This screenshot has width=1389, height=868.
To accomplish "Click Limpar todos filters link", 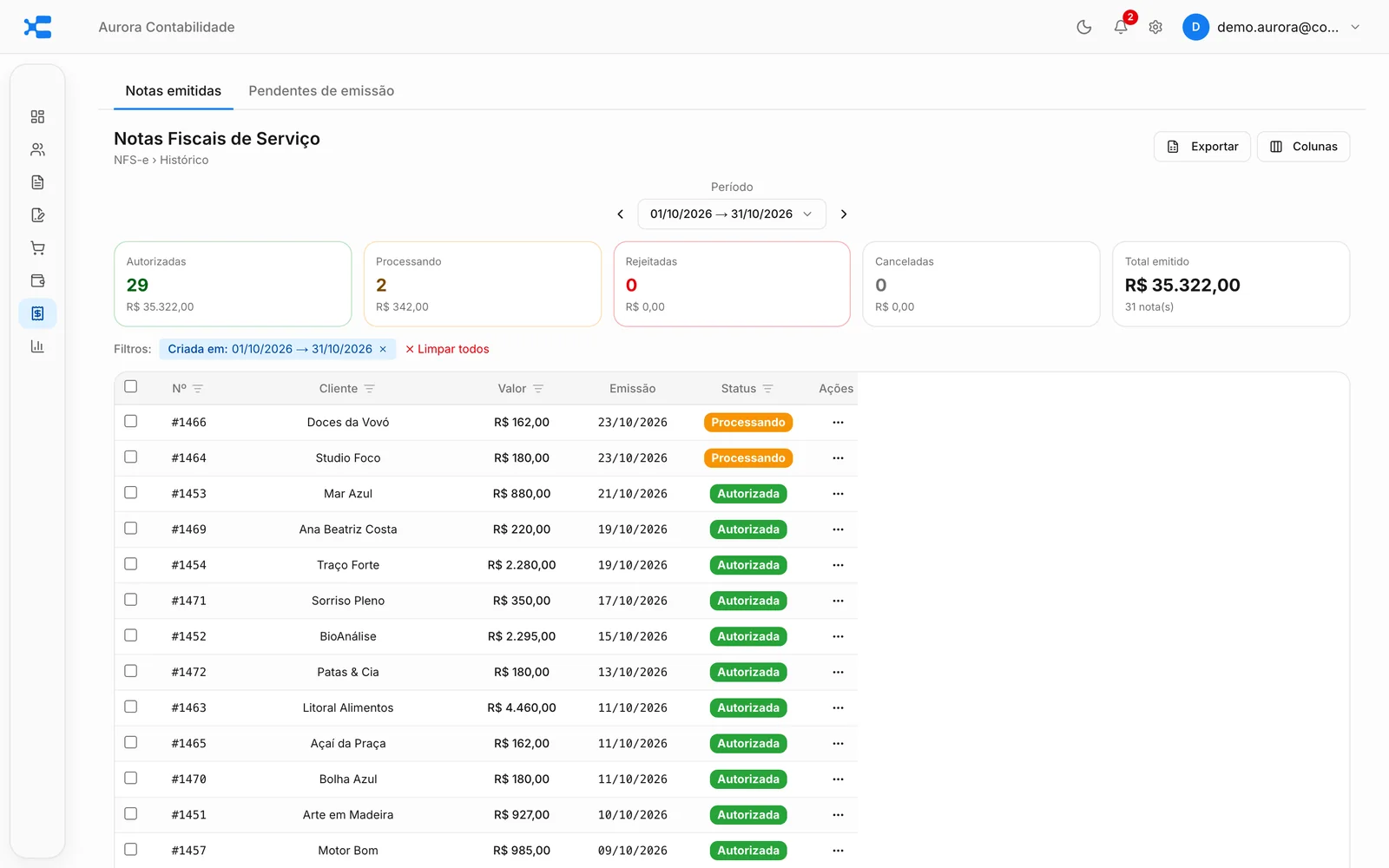I will (x=447, y=349).
